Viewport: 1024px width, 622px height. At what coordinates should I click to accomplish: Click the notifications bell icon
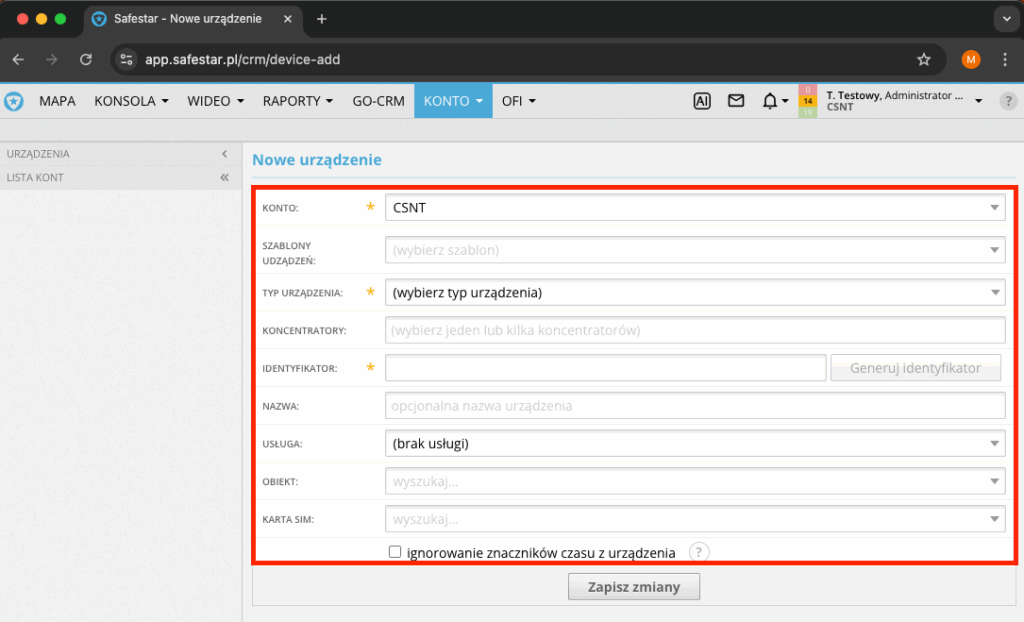[x=770, y=101]
